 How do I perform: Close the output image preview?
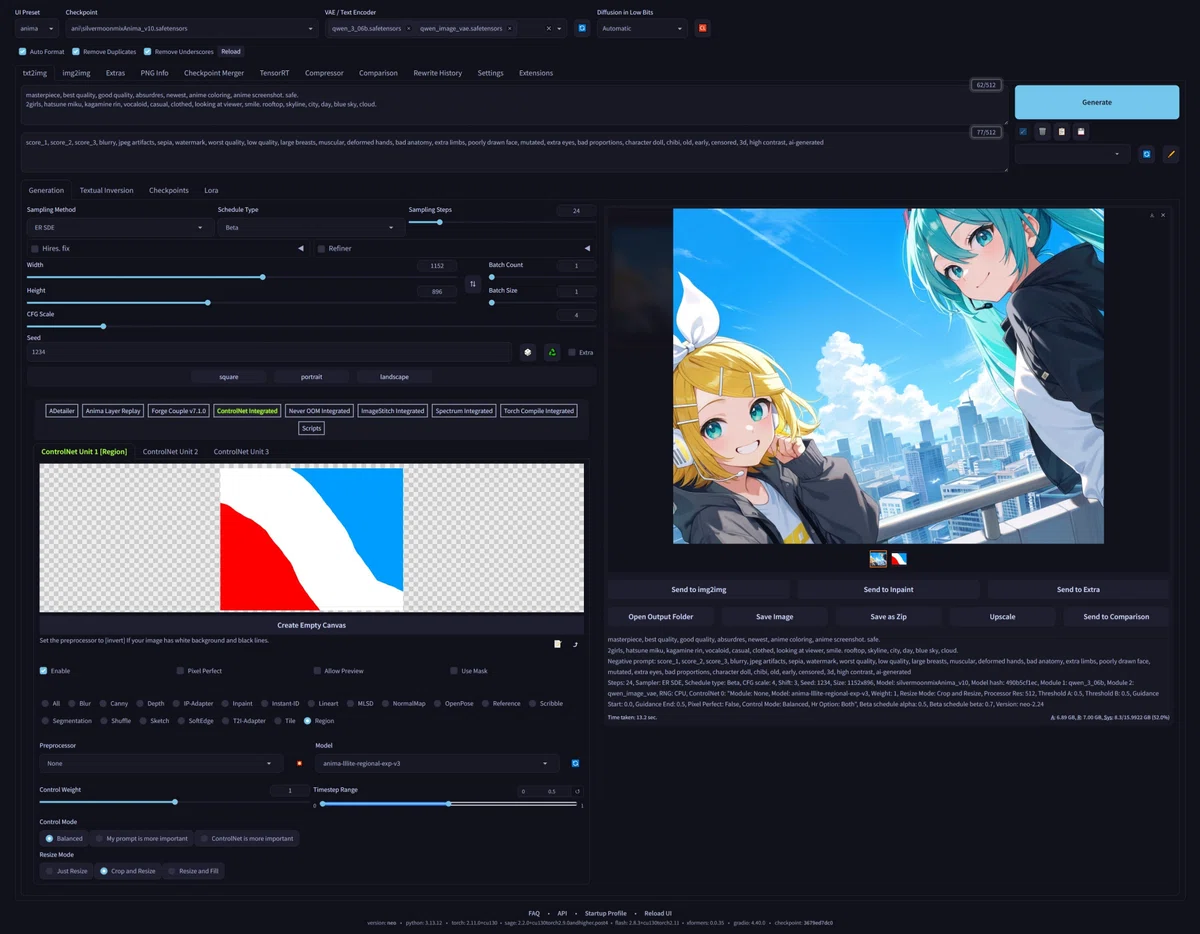[x=1163, y=215]
